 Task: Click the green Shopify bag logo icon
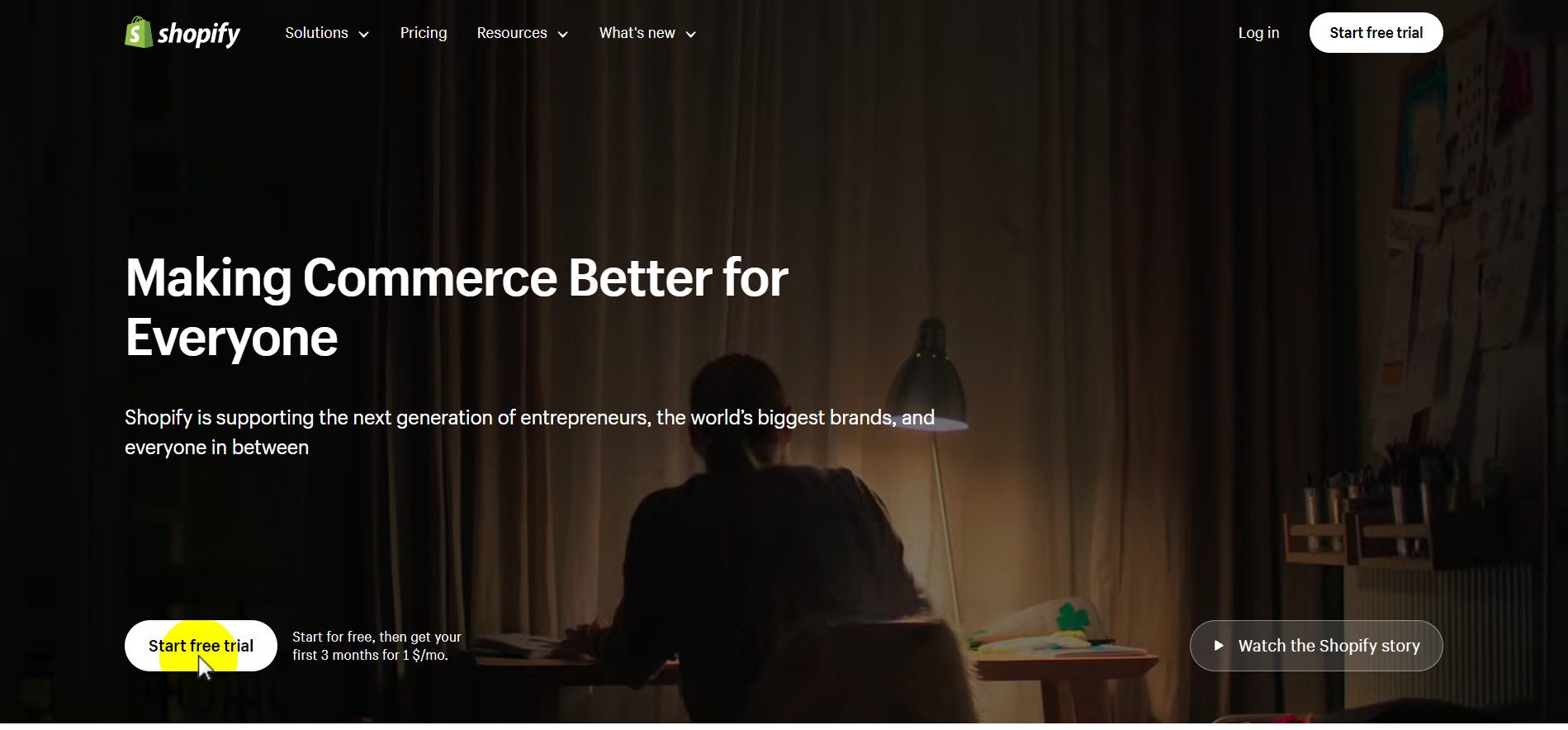pyautogui.click(x=138, y=33)
